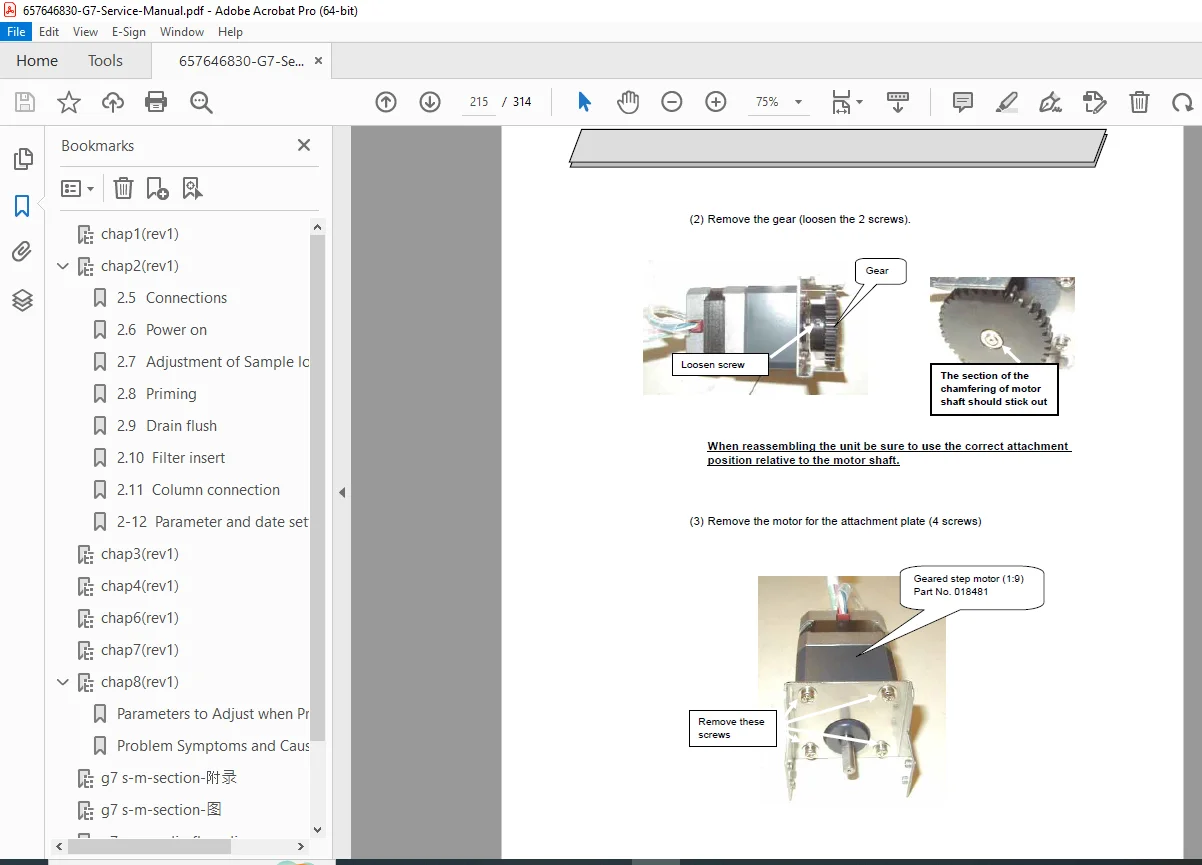1202x865 pixels.
Task: Activate the hand pan tool
Action: [628, 102]
